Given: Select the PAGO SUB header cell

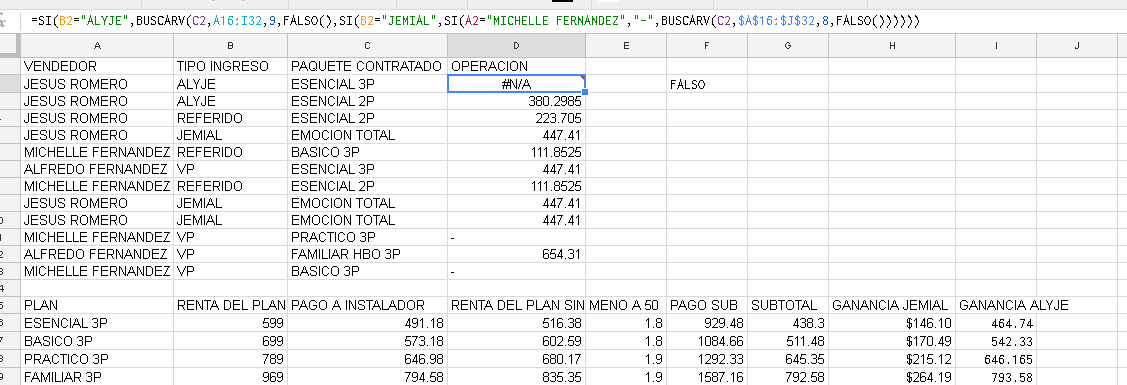Looking at the screenshot, I should [x=707, y=305].
